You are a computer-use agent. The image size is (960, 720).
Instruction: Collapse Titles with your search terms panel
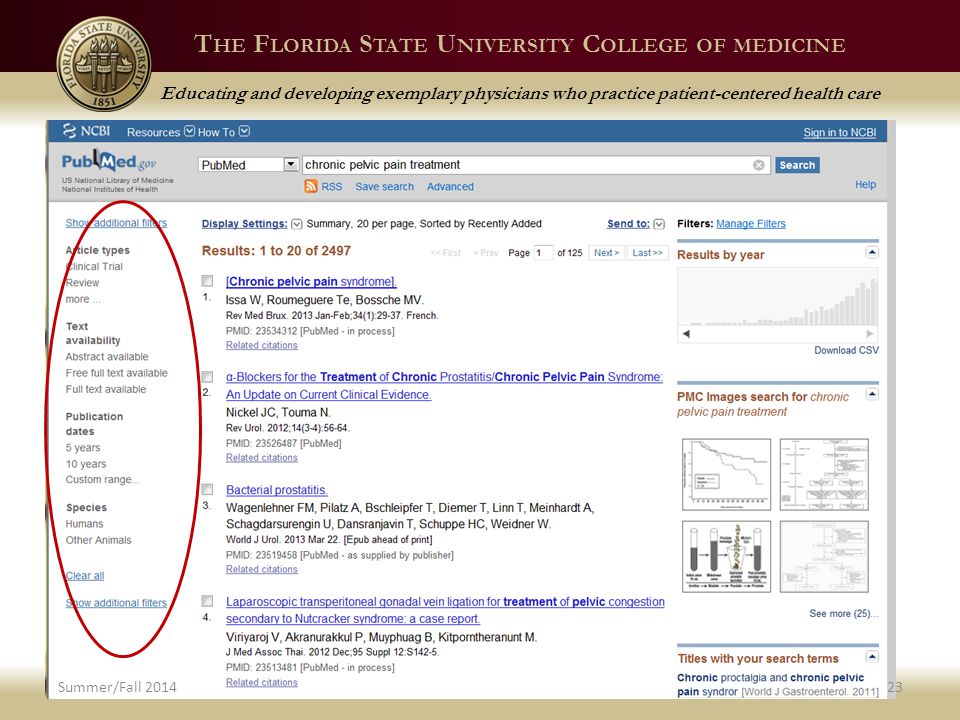(x=872, y=656)
